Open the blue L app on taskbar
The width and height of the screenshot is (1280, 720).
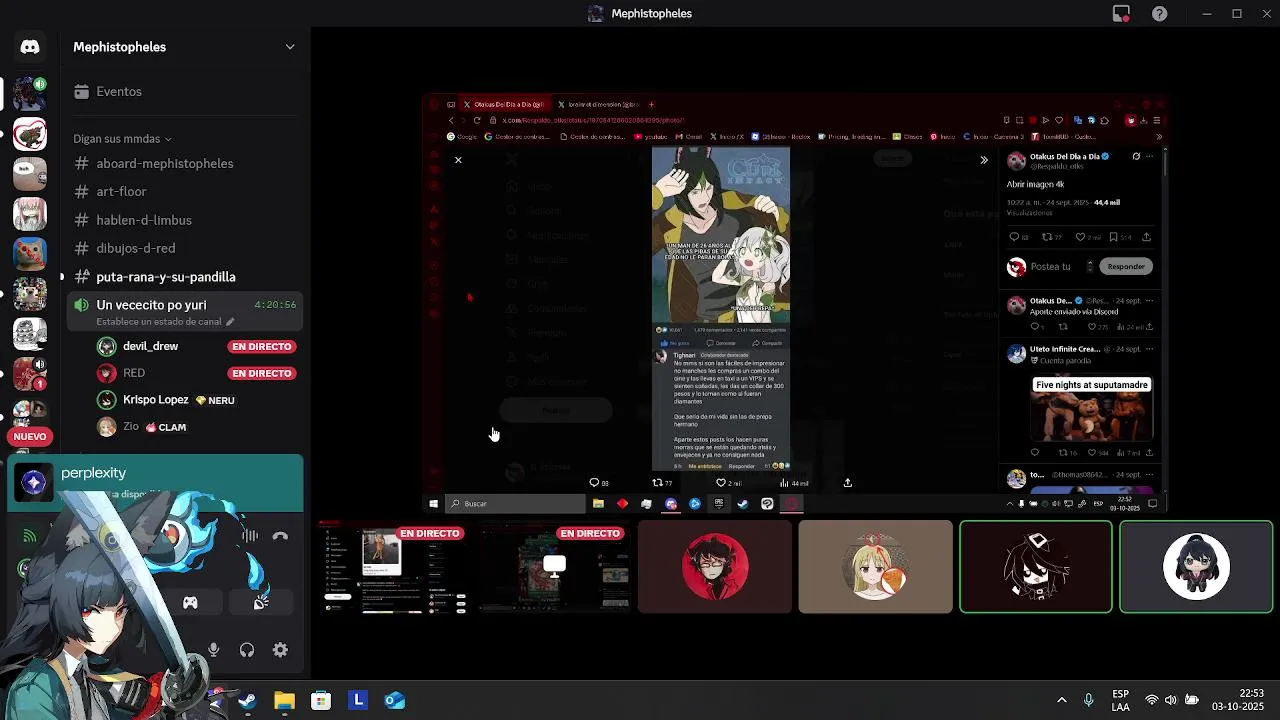pyautogui.click(x=358, y=700)
